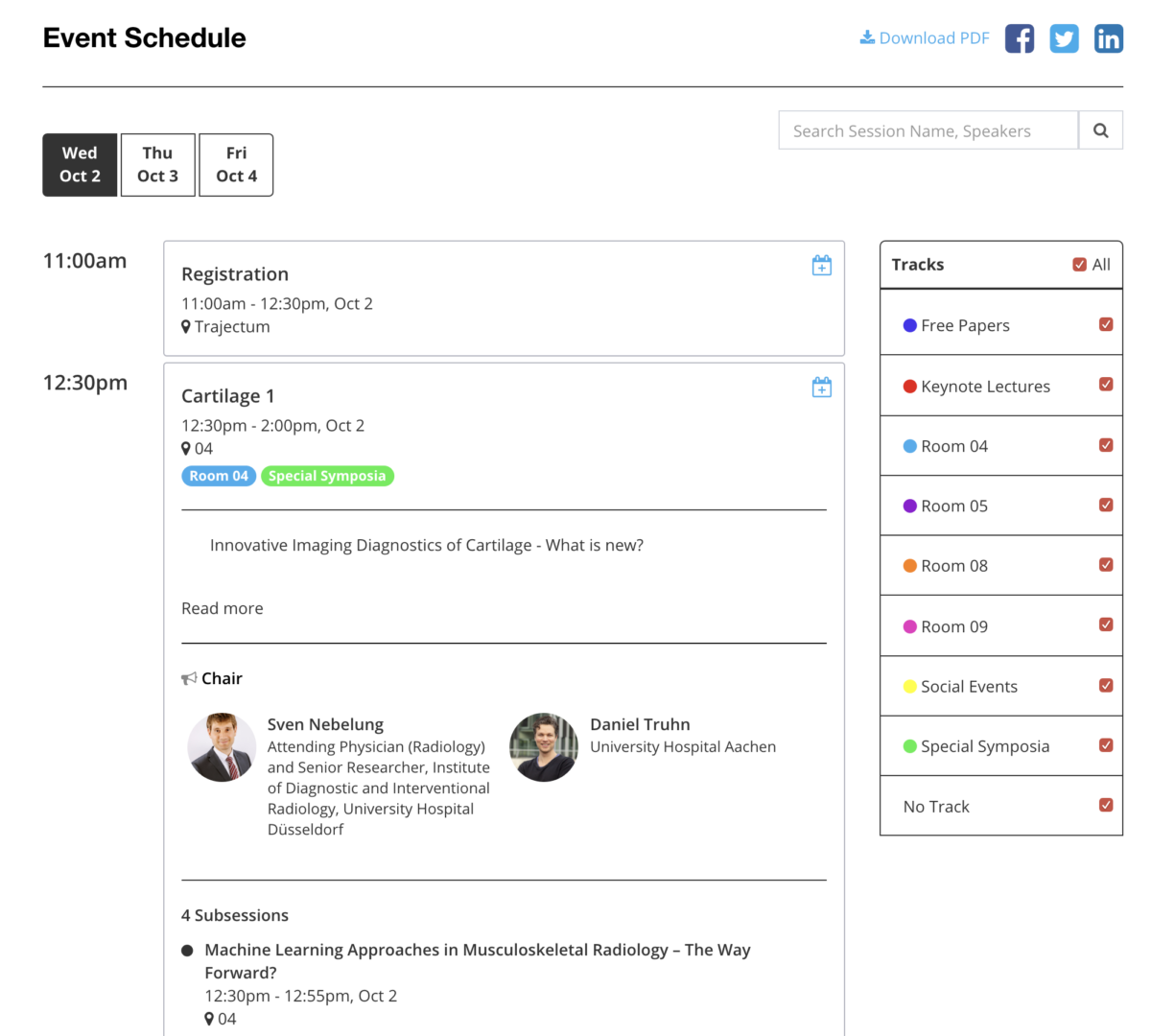Click the search magnifier button
1151x1036 pixels.
[1100, 130]
